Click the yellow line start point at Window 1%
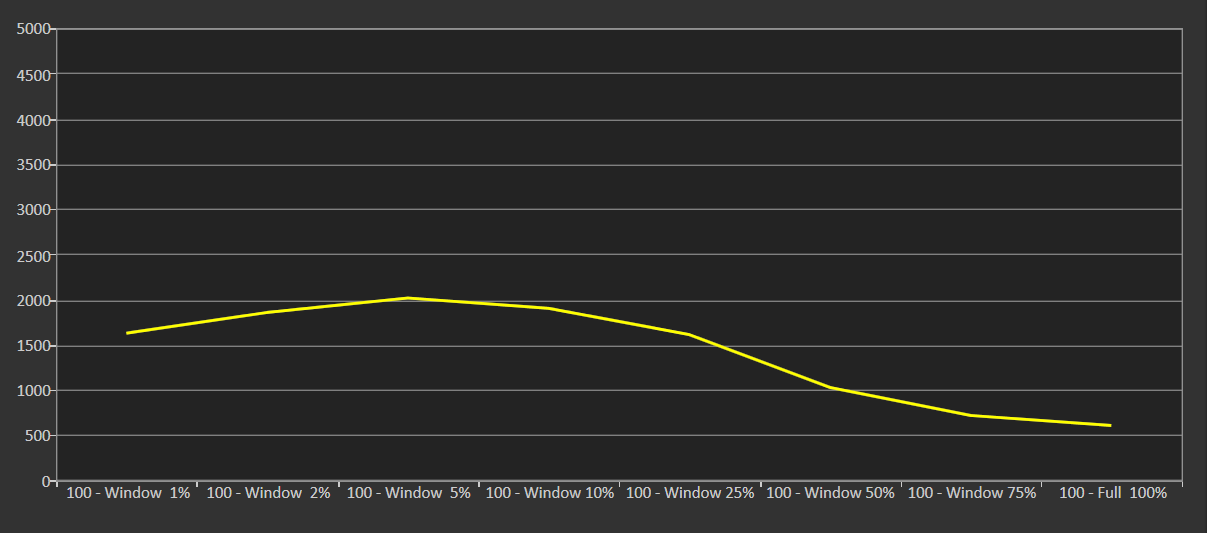1207x533 pixels. point(128,333)
